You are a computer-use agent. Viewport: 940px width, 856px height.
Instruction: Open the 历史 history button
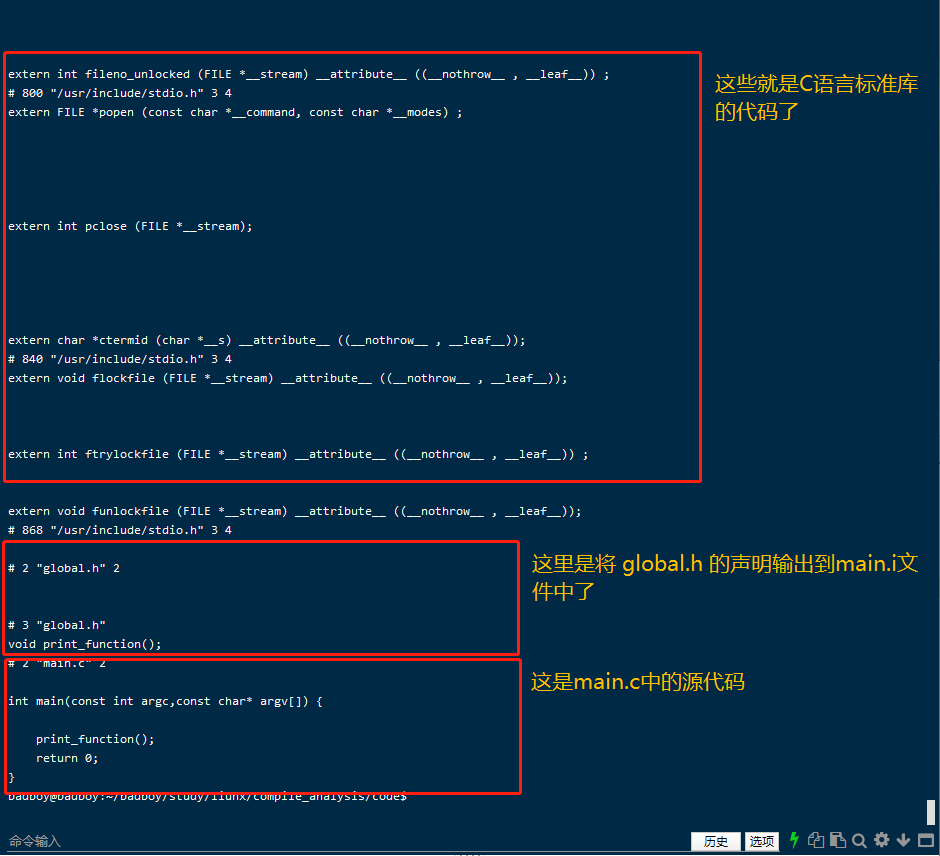[715, 841]
